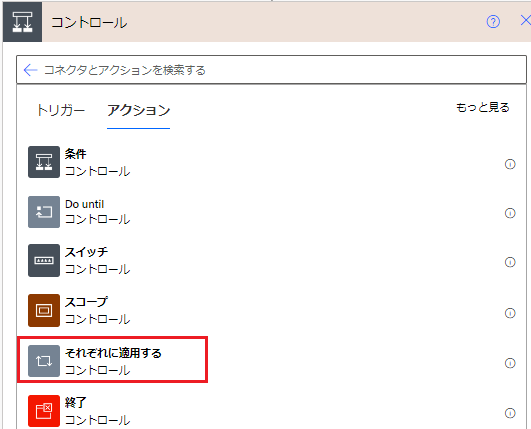Choose the スイッチ switch action icon
The image size is (531, 429).
click(x=44, y=260)
